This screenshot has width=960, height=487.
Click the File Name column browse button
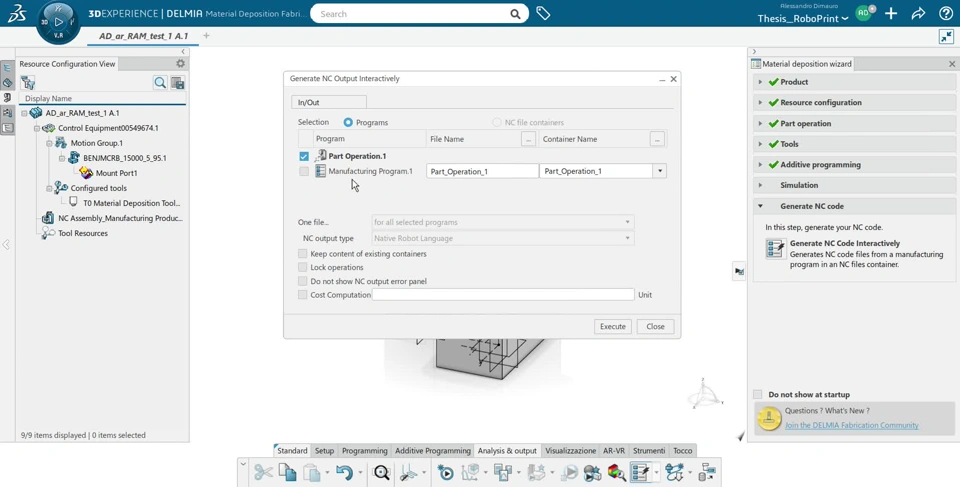pos(528,139)
